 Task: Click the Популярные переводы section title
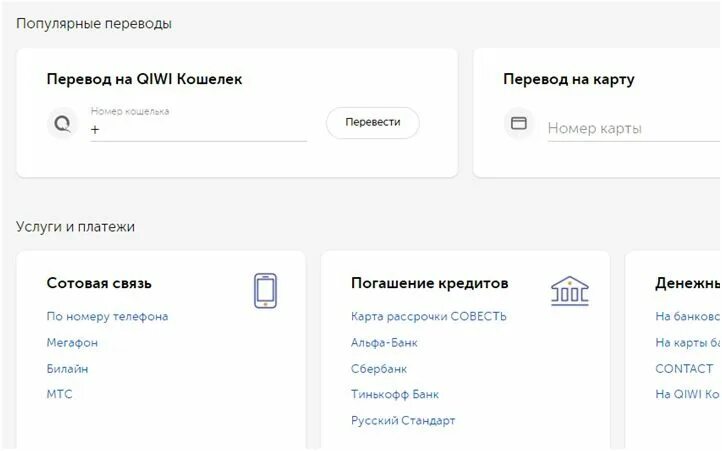[x=94, y=23]
